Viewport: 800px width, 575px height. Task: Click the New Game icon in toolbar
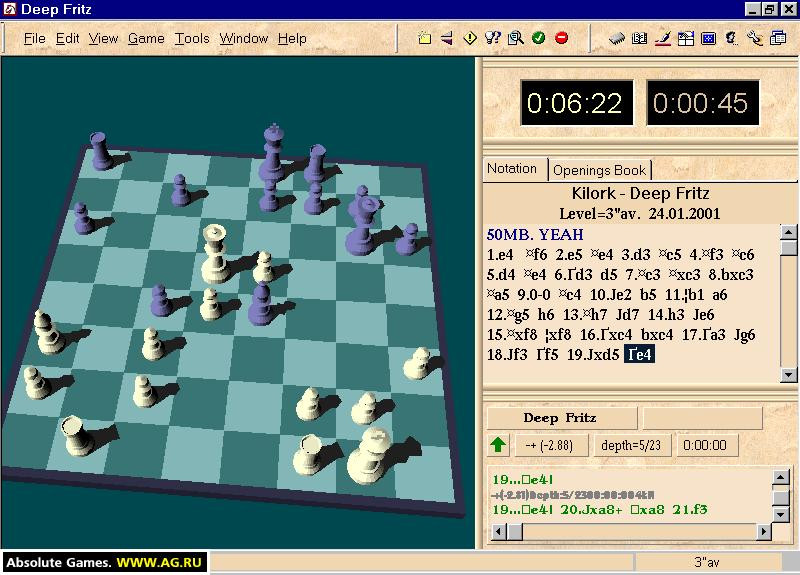tap(424, 38)
